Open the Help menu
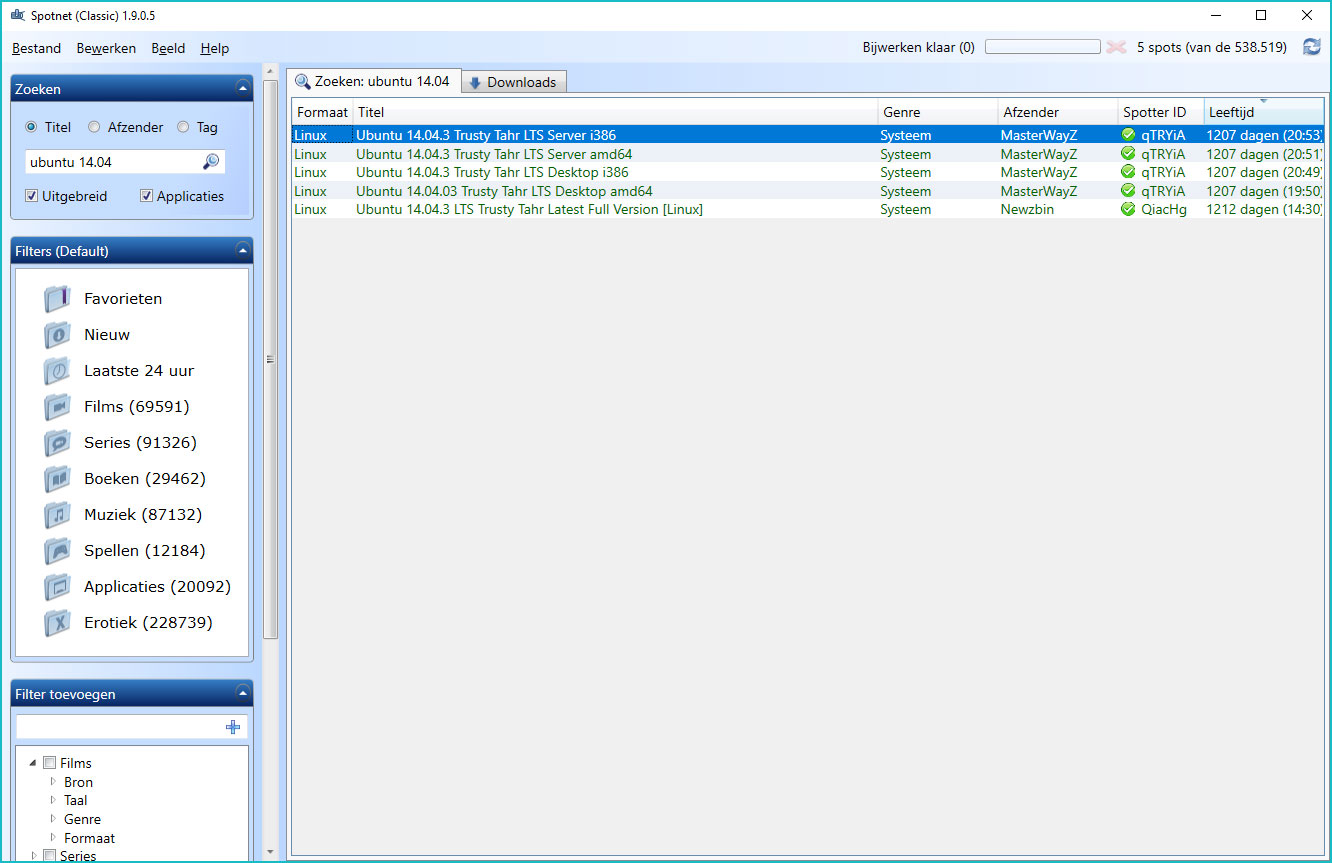The image size is (1332, 863). pyautogui.click(x=214, y=48)
